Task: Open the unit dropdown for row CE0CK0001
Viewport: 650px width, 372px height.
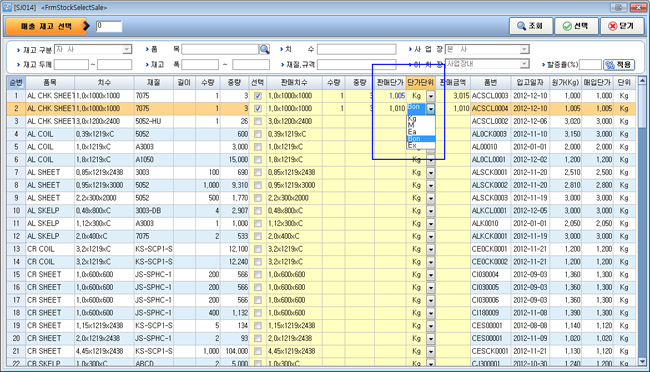Action: [x=431, y=249]
